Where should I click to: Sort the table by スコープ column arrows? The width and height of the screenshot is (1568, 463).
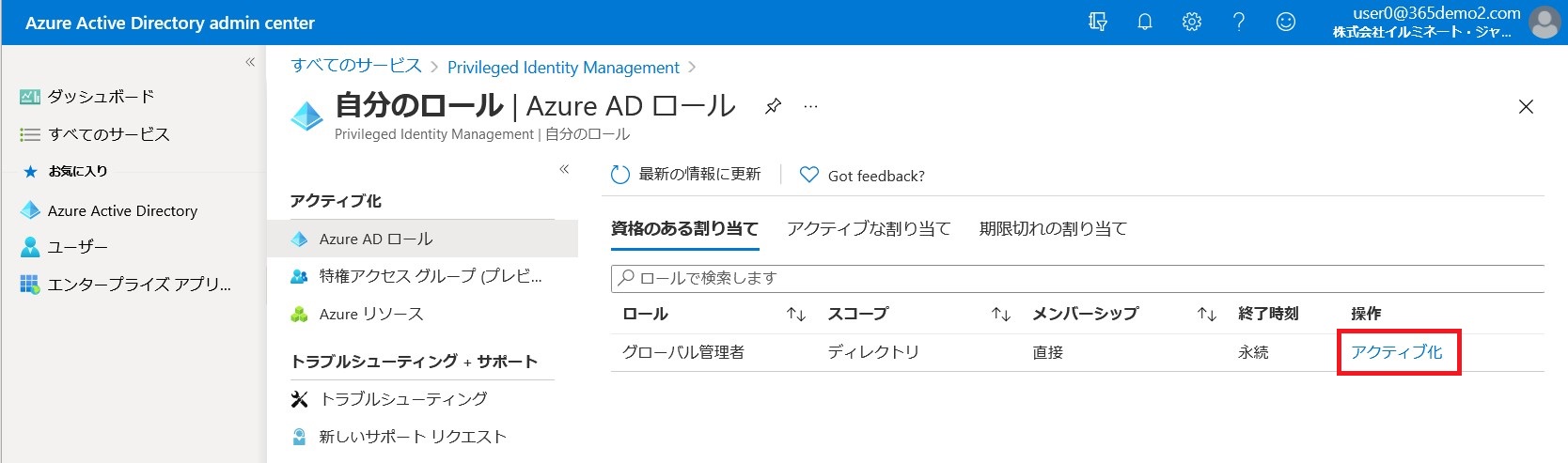[1001, 315]
